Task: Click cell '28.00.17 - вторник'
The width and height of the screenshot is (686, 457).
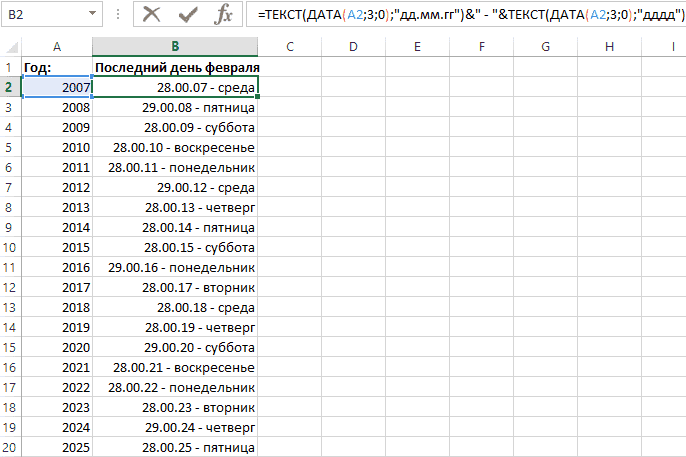Action: click(175, 287)
